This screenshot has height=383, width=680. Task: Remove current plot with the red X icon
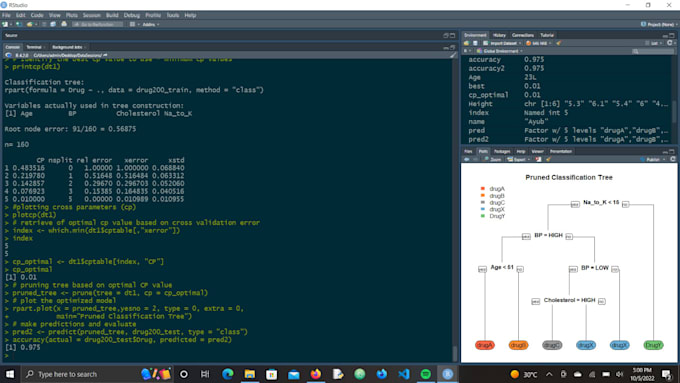tap(538, 159)
